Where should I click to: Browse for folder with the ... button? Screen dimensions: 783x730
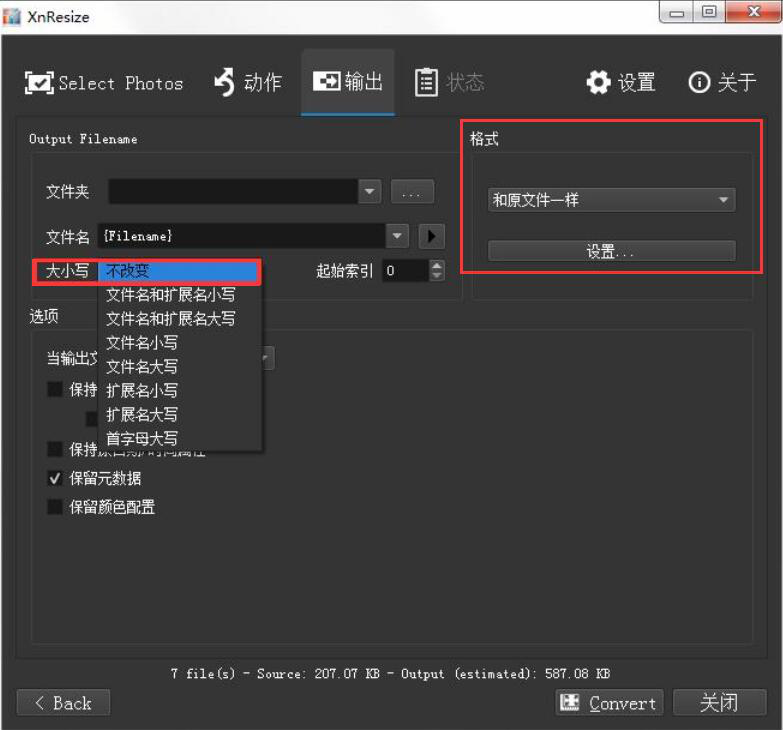(412, 192)
